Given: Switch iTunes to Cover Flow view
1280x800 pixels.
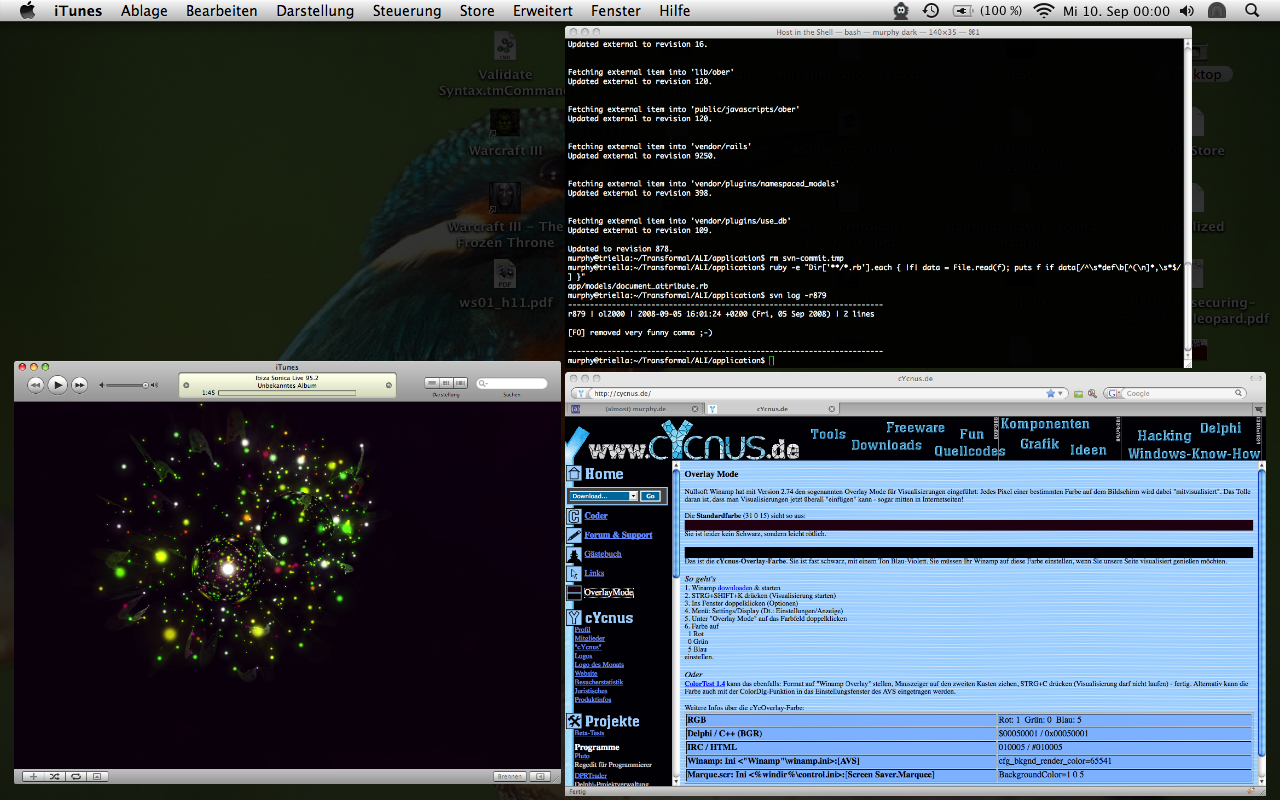Looking at the screenshot, I should (460, 383).
